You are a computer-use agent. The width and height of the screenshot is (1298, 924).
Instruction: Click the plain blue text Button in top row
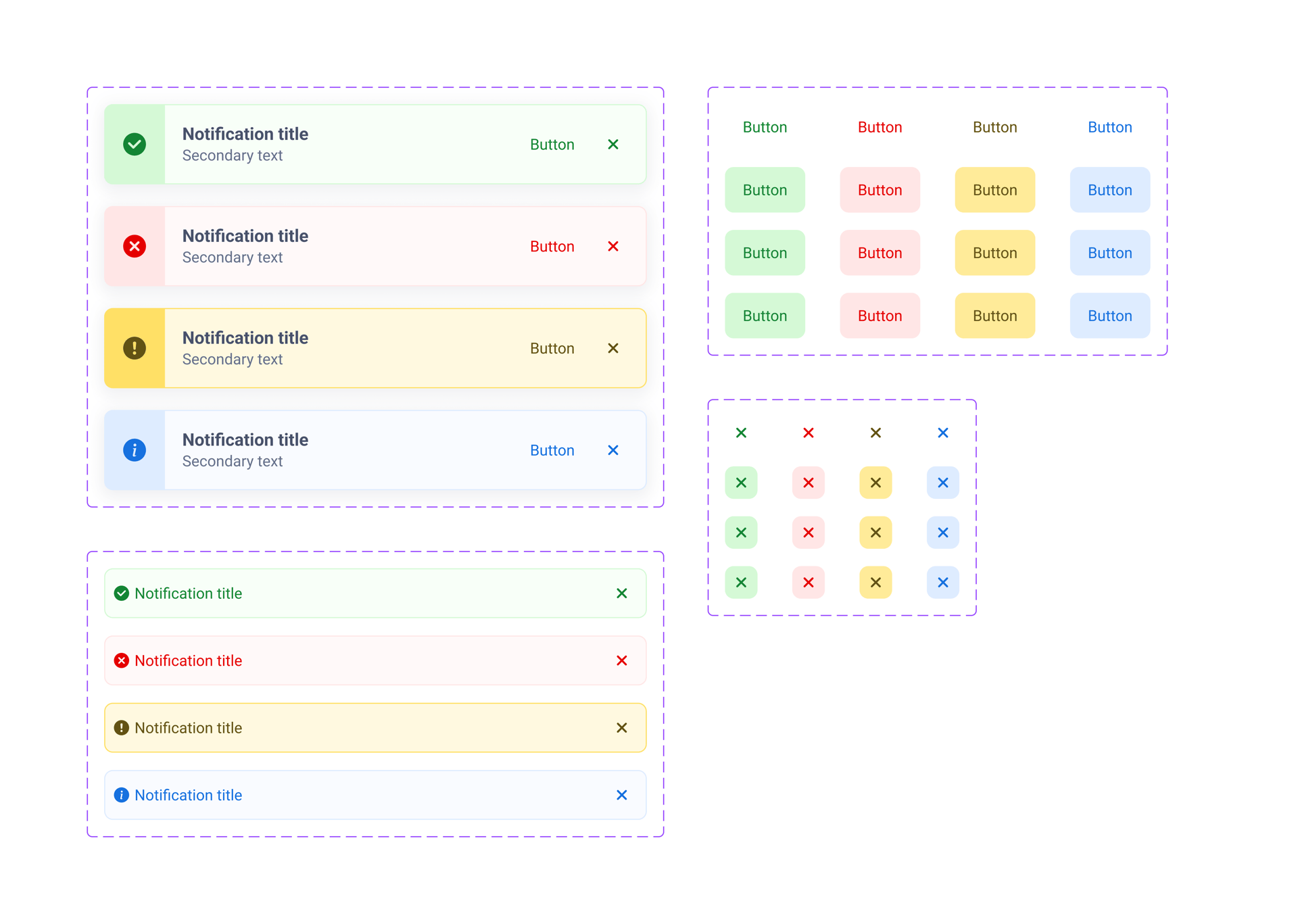pos(1109,127)
